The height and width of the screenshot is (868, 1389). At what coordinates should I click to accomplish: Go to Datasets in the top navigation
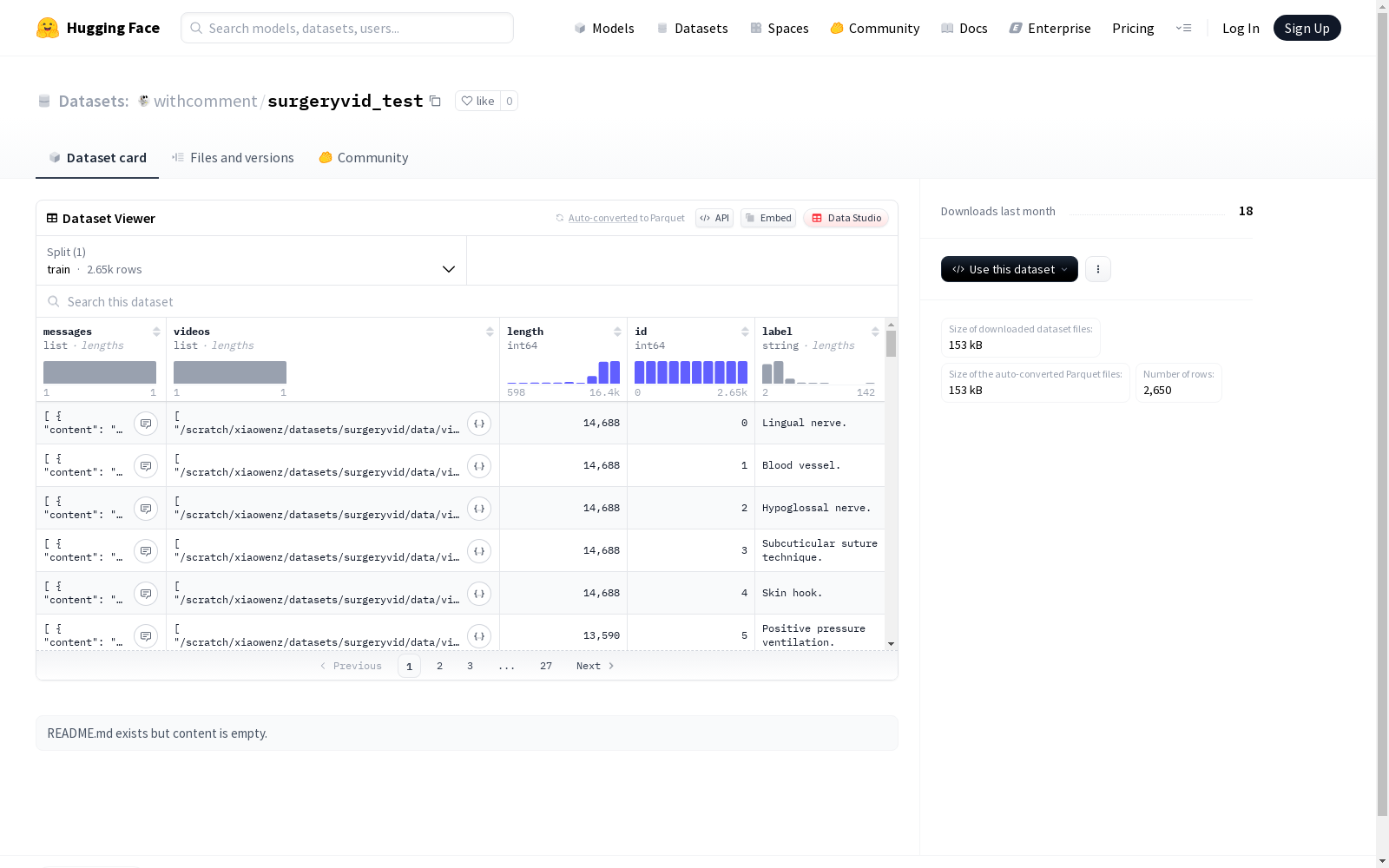coord(692,29)
